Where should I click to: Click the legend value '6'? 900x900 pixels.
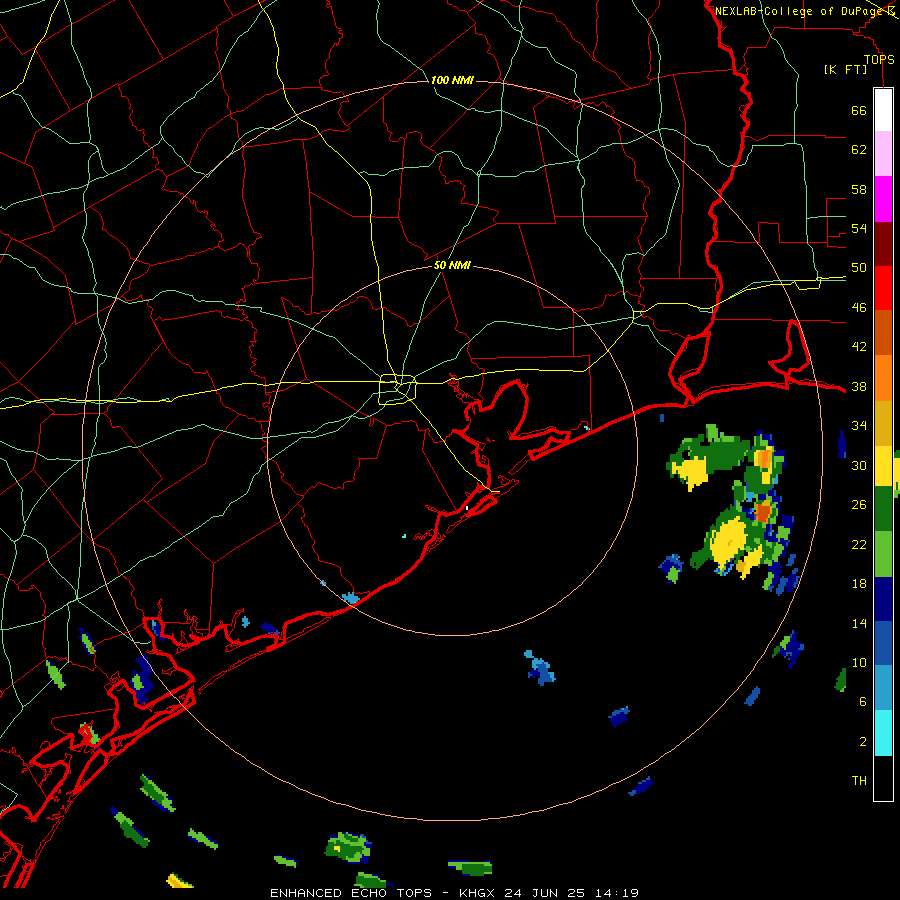click(x=863, y=702)
